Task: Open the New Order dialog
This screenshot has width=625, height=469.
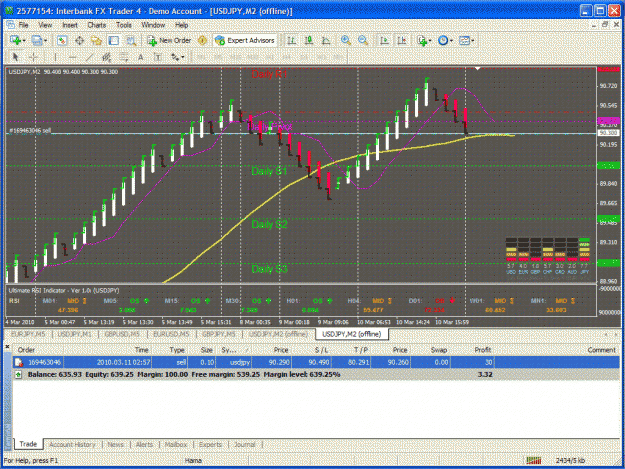Action: 169,40
